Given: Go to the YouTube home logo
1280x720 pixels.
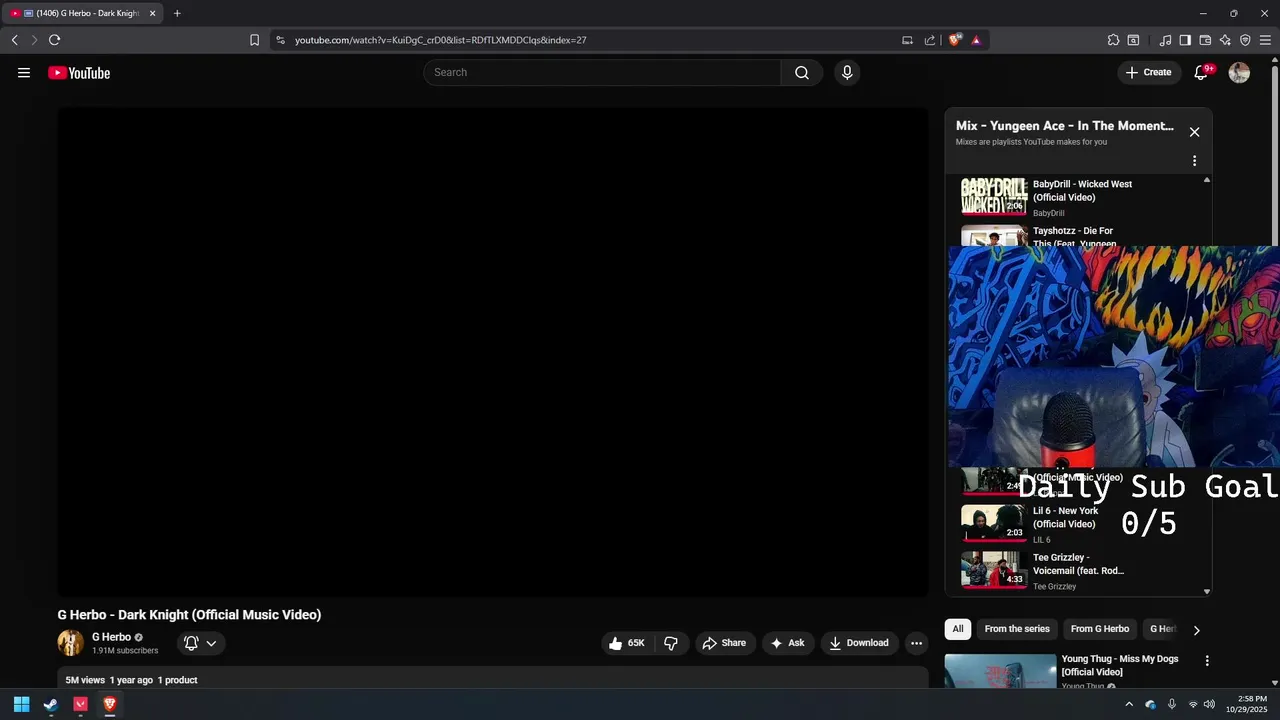Looking at the screenshot, I should 79,72.
